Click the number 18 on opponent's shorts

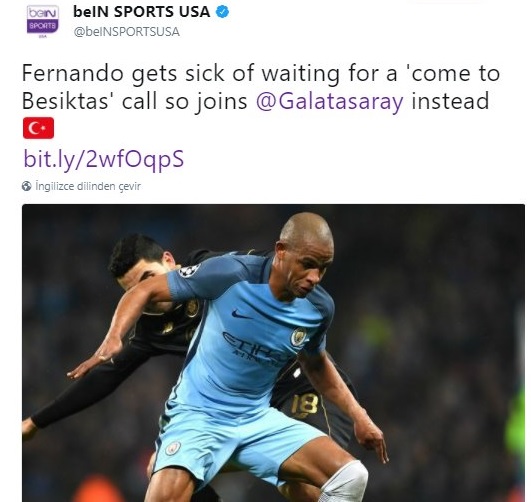304,404
